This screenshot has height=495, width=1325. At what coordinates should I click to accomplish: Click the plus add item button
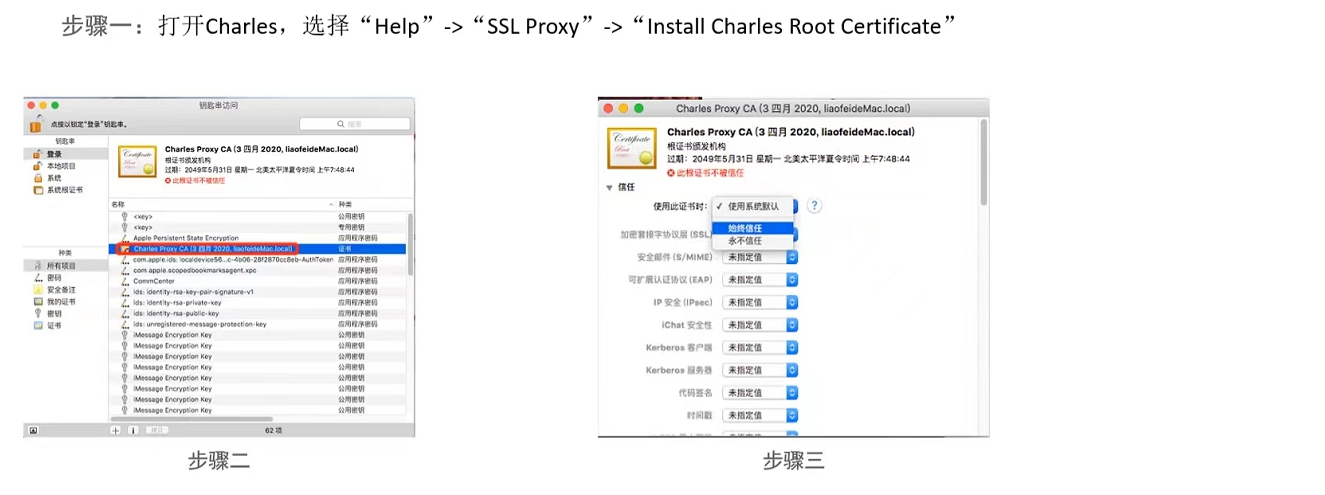click(x=116, y=430)
